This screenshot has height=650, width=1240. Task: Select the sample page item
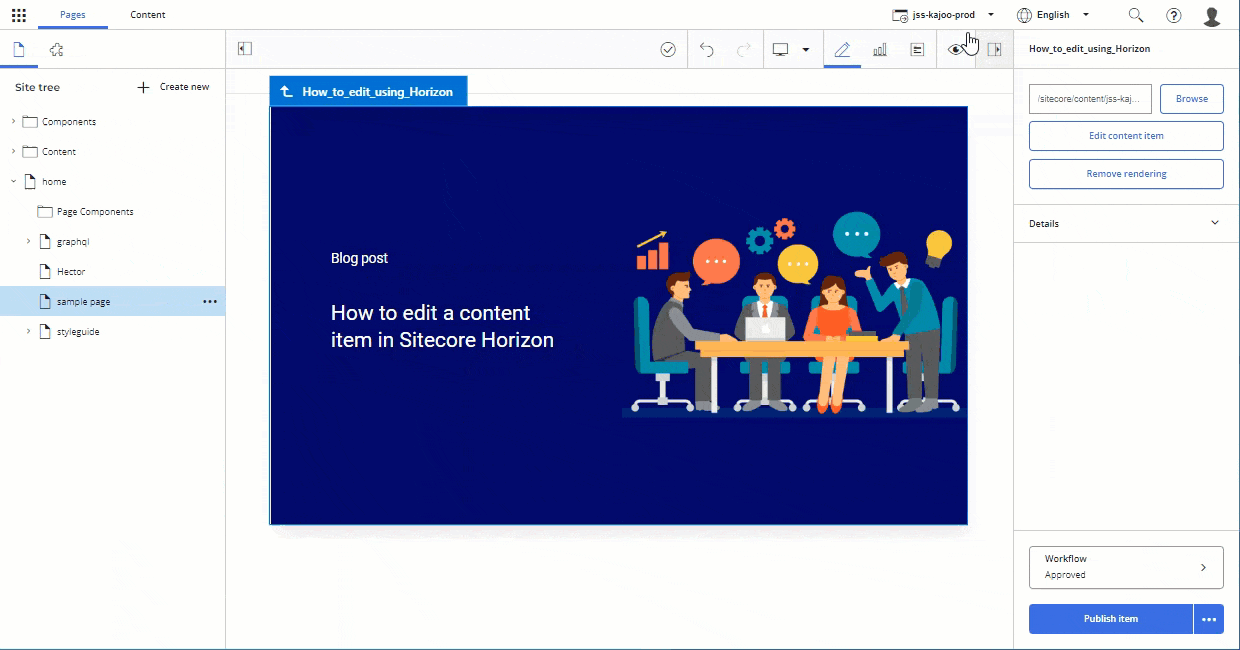tap(83, 301)
